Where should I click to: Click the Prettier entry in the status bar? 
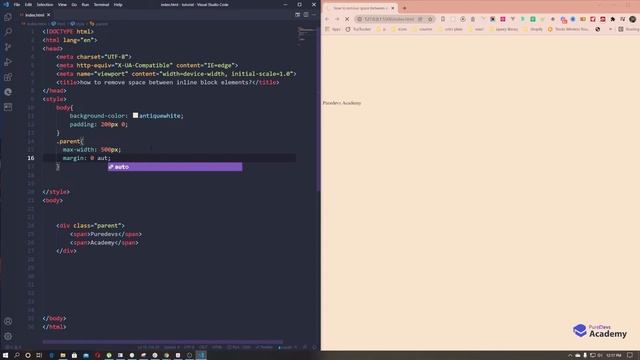(264, 347)
